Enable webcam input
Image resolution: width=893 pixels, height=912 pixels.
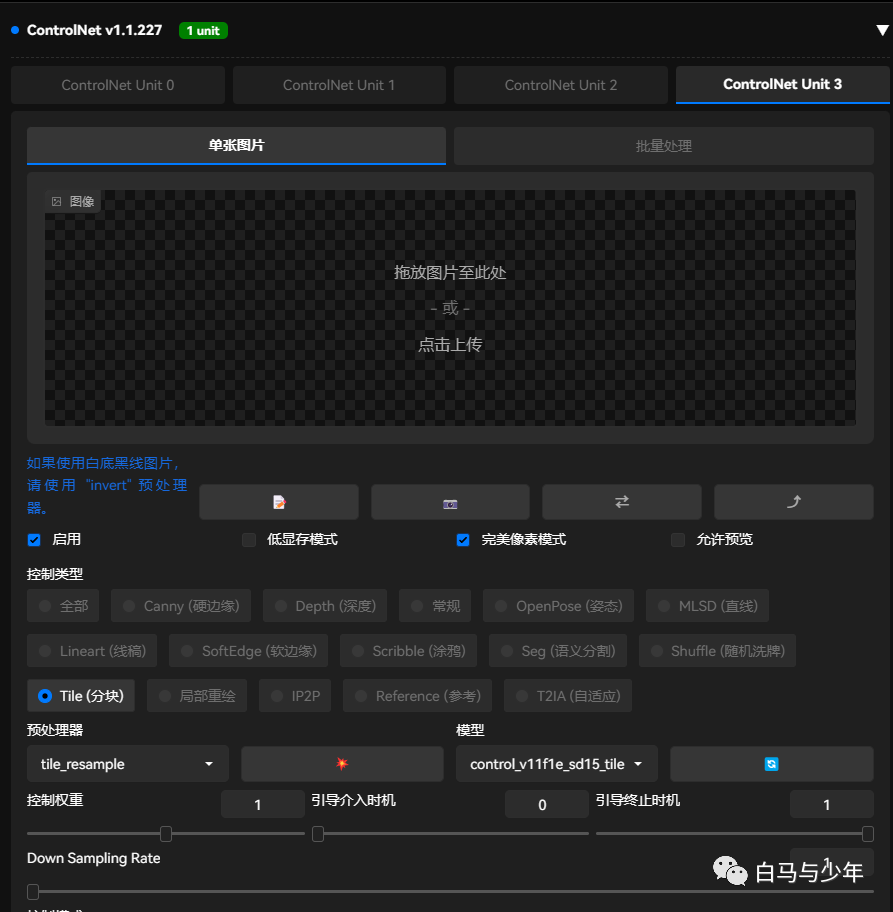tap(450, 501)
